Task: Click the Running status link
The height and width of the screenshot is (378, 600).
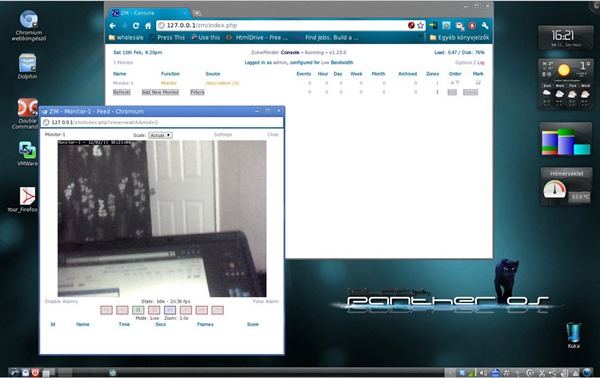Action: (x=314, y=52)
